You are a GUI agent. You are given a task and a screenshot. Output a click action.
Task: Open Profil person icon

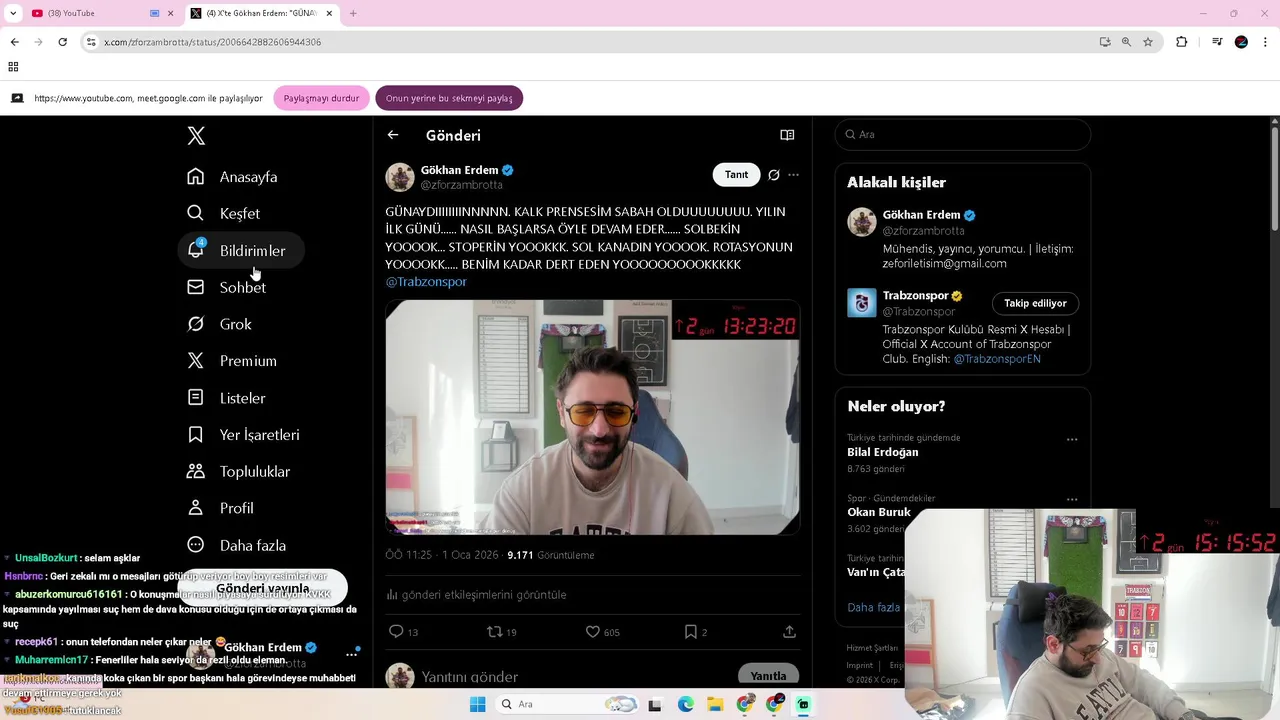click(196, 508)
